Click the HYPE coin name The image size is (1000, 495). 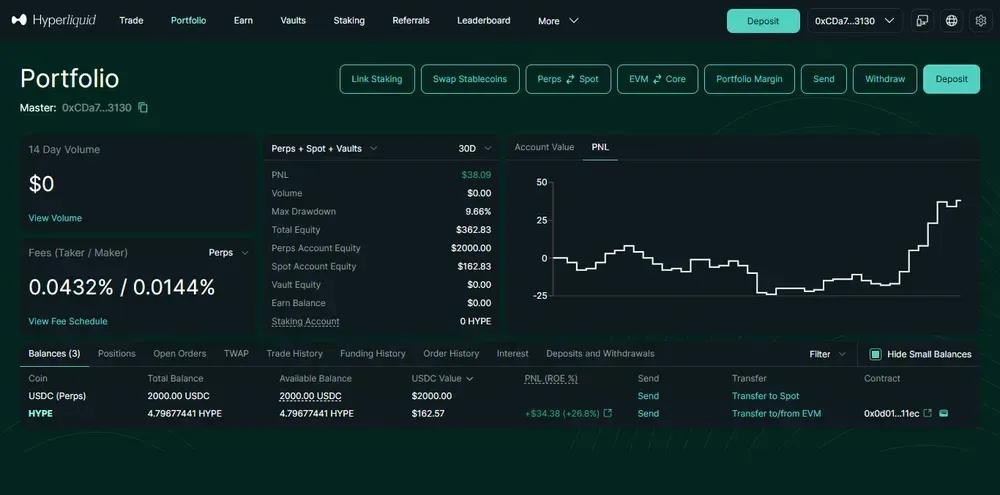coord(40,413)
